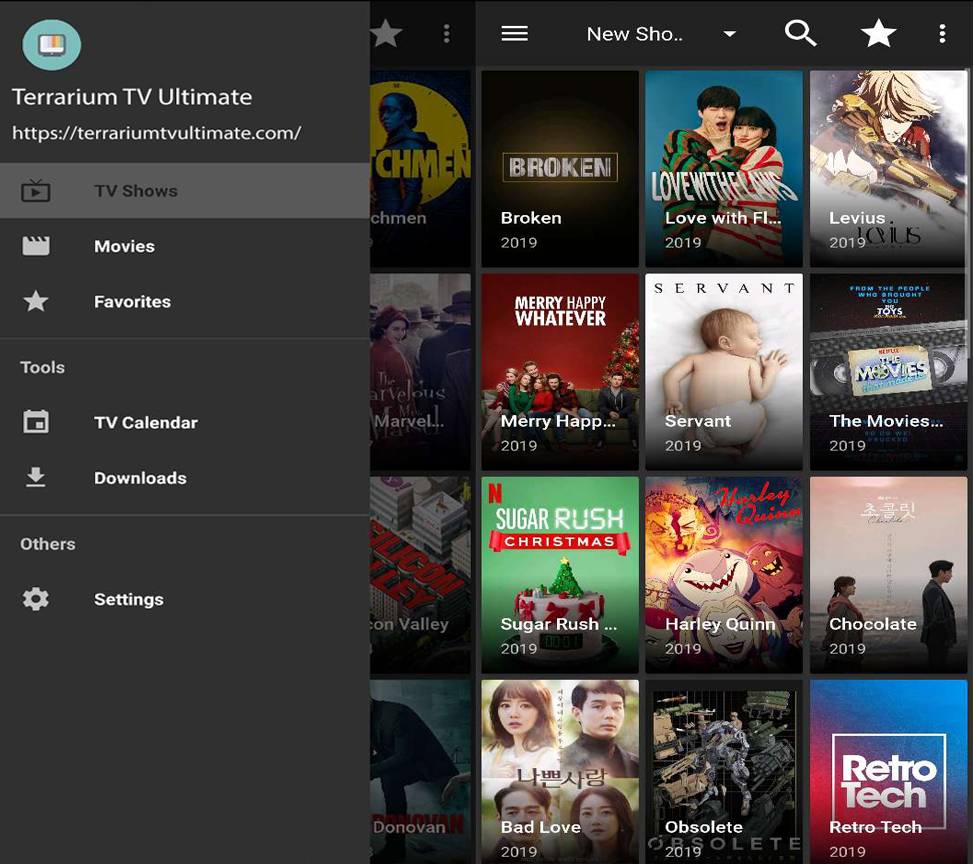This screenshot has width=973, height=864.
Task: Click the Terrarium TV app logo
Action: 52,45
